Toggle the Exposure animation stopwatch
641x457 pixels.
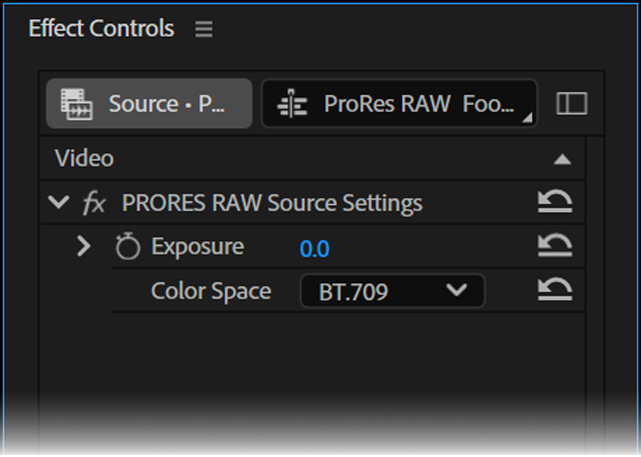click(x=128, y=246)
